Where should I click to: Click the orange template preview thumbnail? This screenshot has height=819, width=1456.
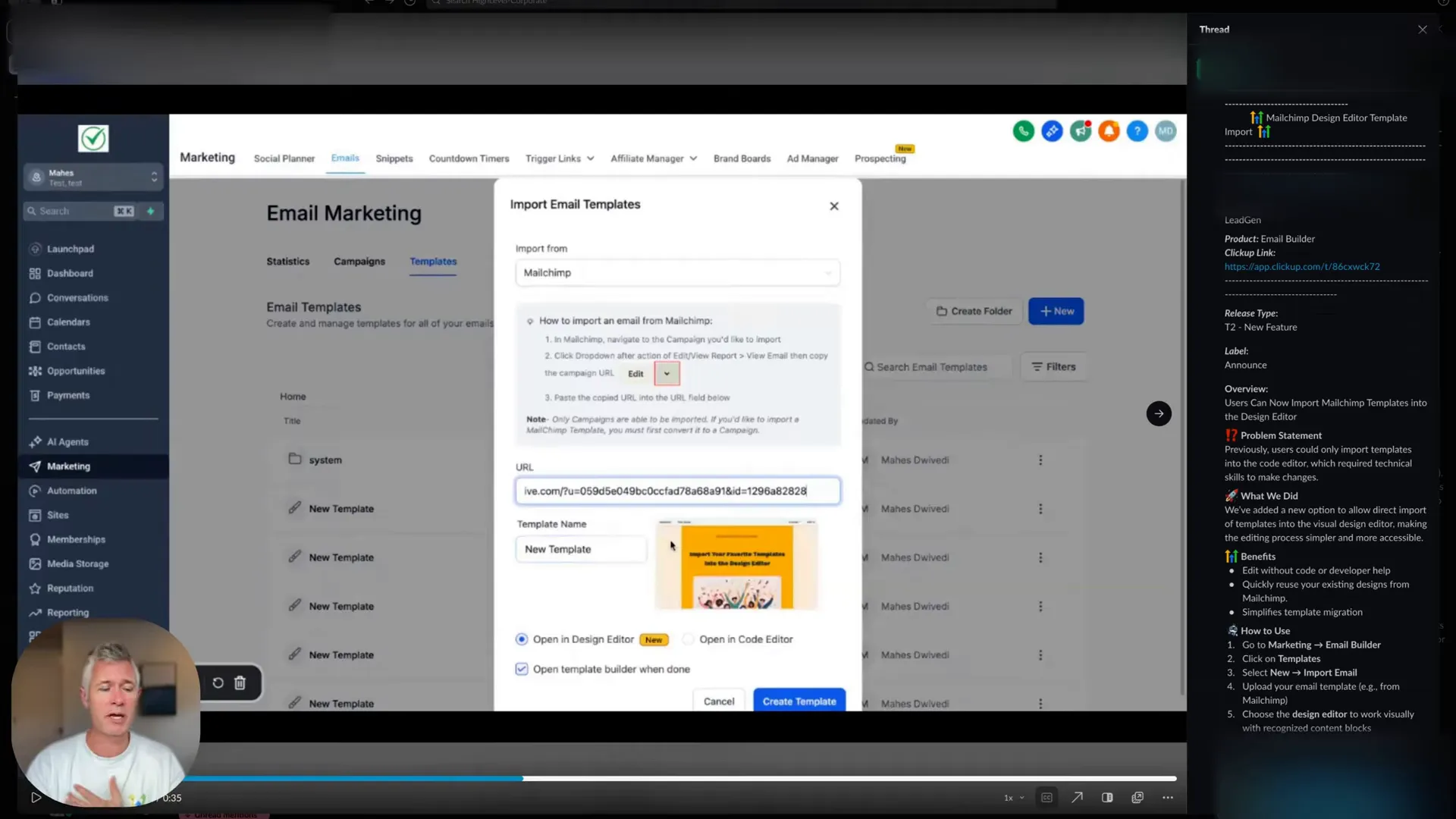[x=737, y=565]
